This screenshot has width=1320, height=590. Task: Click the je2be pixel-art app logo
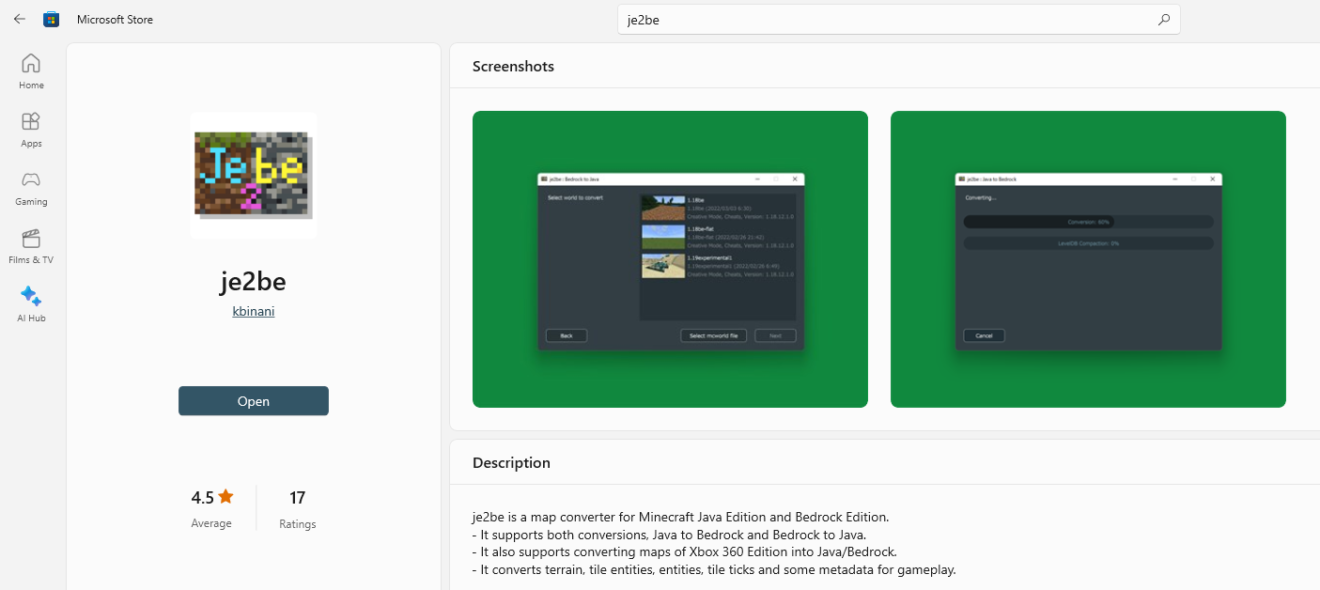[253, 175]
